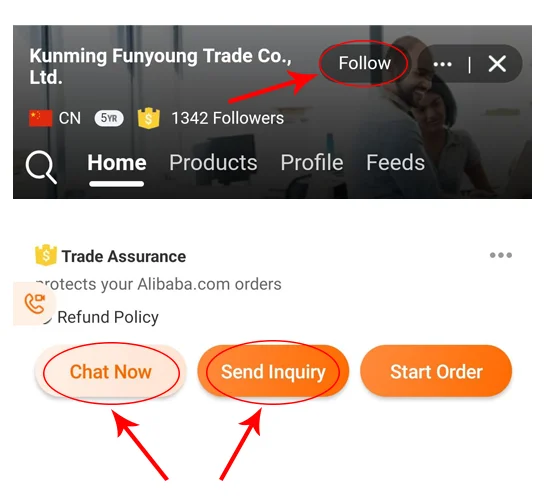The image size is (560, 500).
Task: Click the search magnifier icon
Action: tap(41, 167)
